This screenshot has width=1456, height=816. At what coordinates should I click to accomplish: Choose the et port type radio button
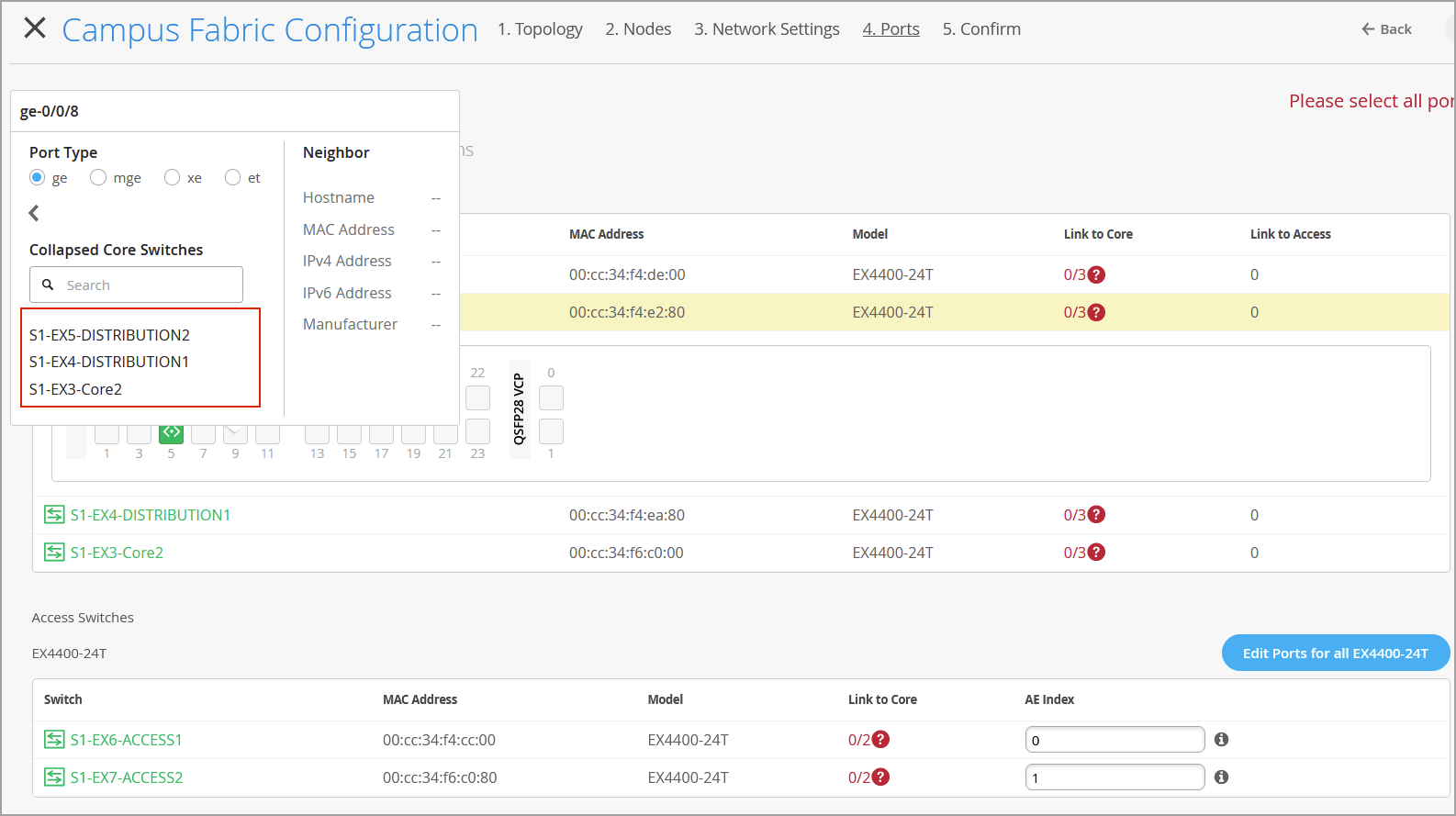(233, 178)
